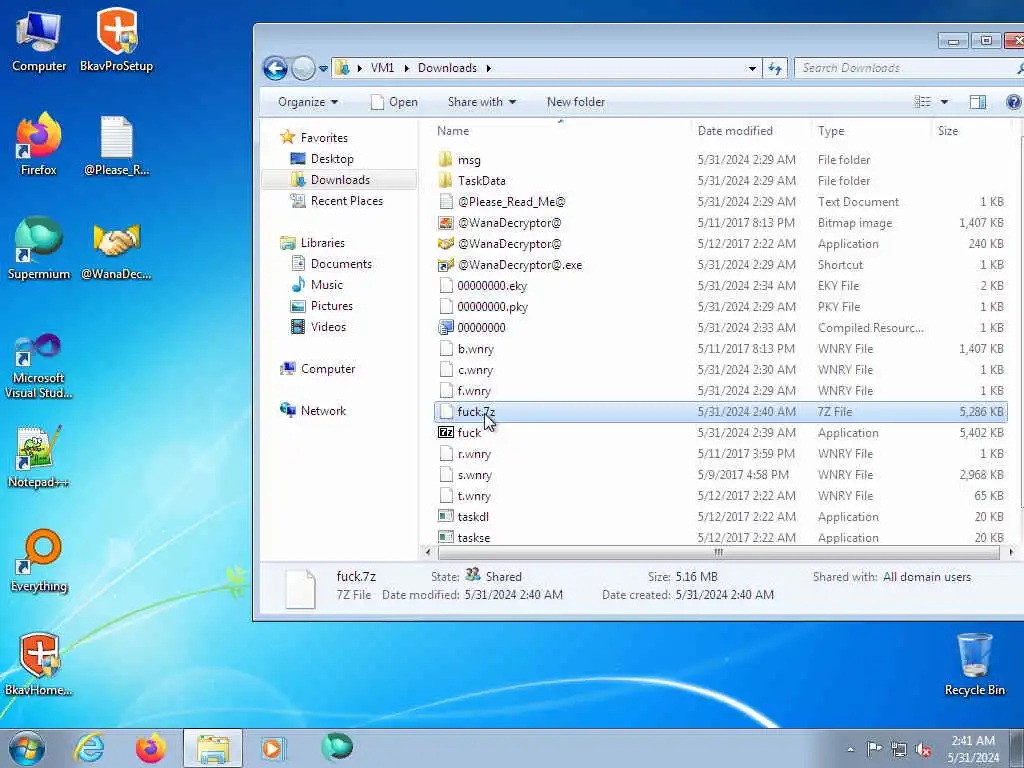
Task: Click the VM1 breadcrumb segment
Action: pyautogui.click(x=382, y=68)
